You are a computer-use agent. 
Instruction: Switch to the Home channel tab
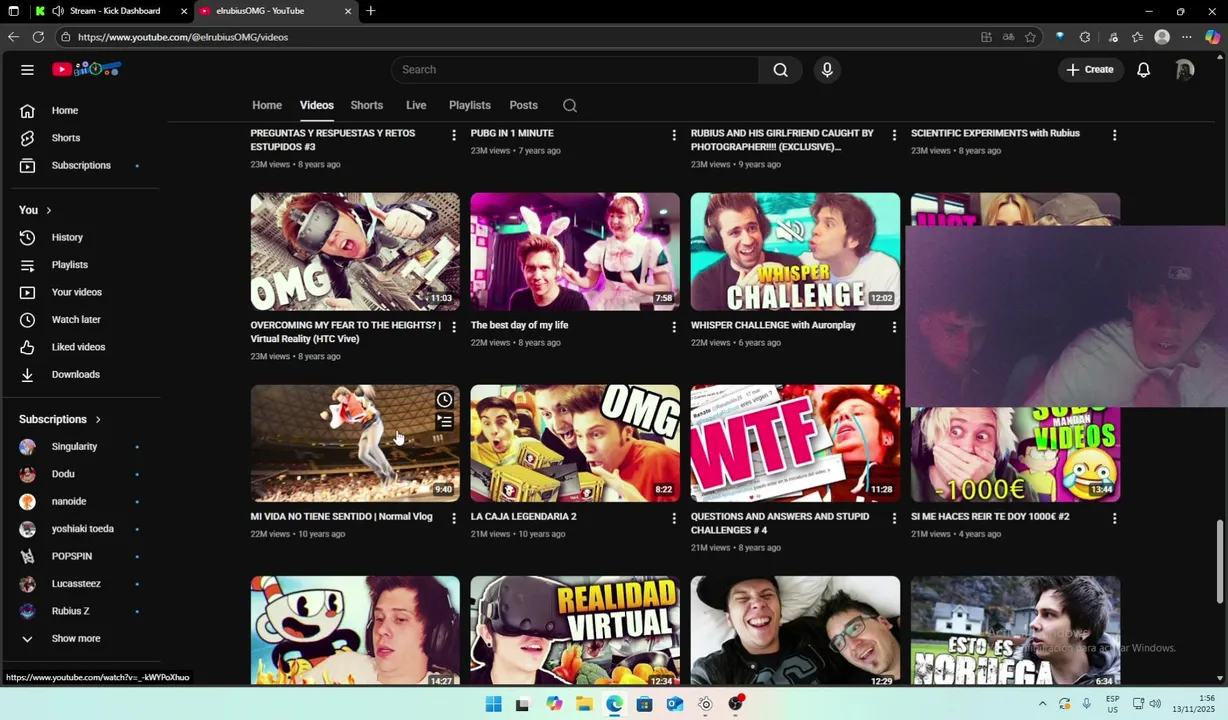pos(267,106)
